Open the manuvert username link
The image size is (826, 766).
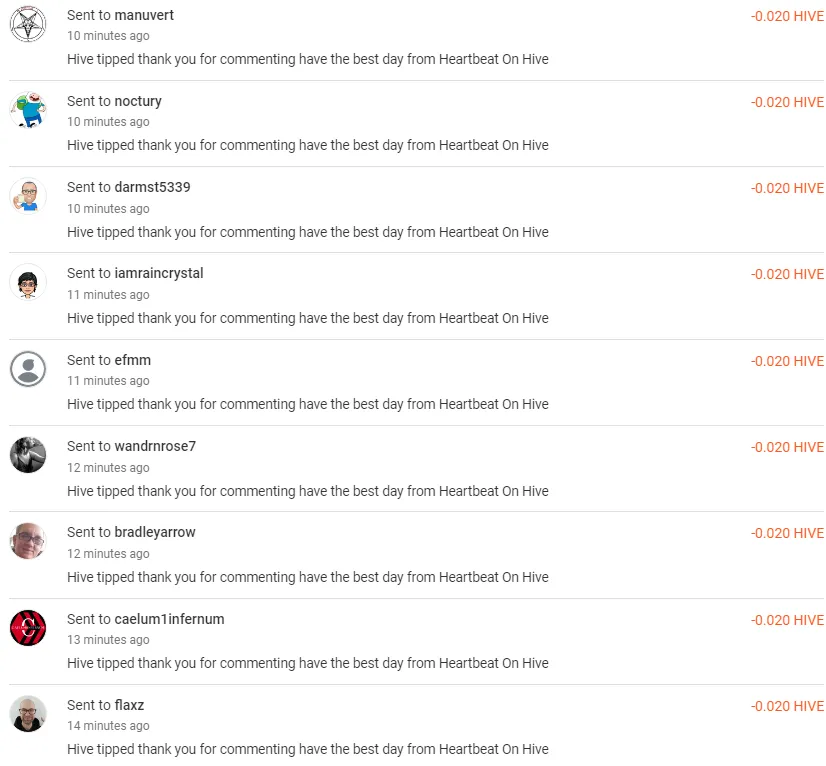tap(144, 15)
